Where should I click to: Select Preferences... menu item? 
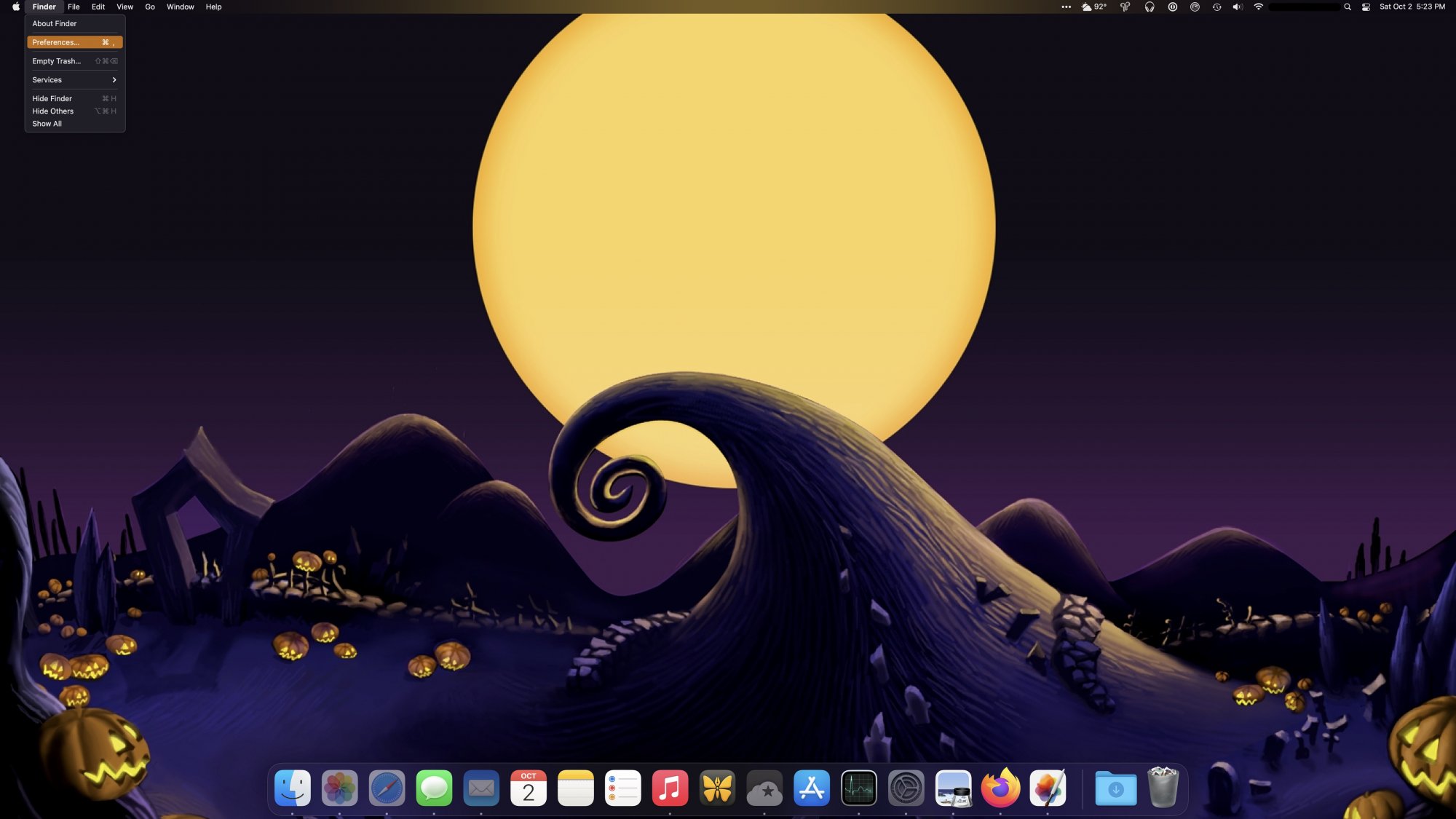(x=74, y=42)
